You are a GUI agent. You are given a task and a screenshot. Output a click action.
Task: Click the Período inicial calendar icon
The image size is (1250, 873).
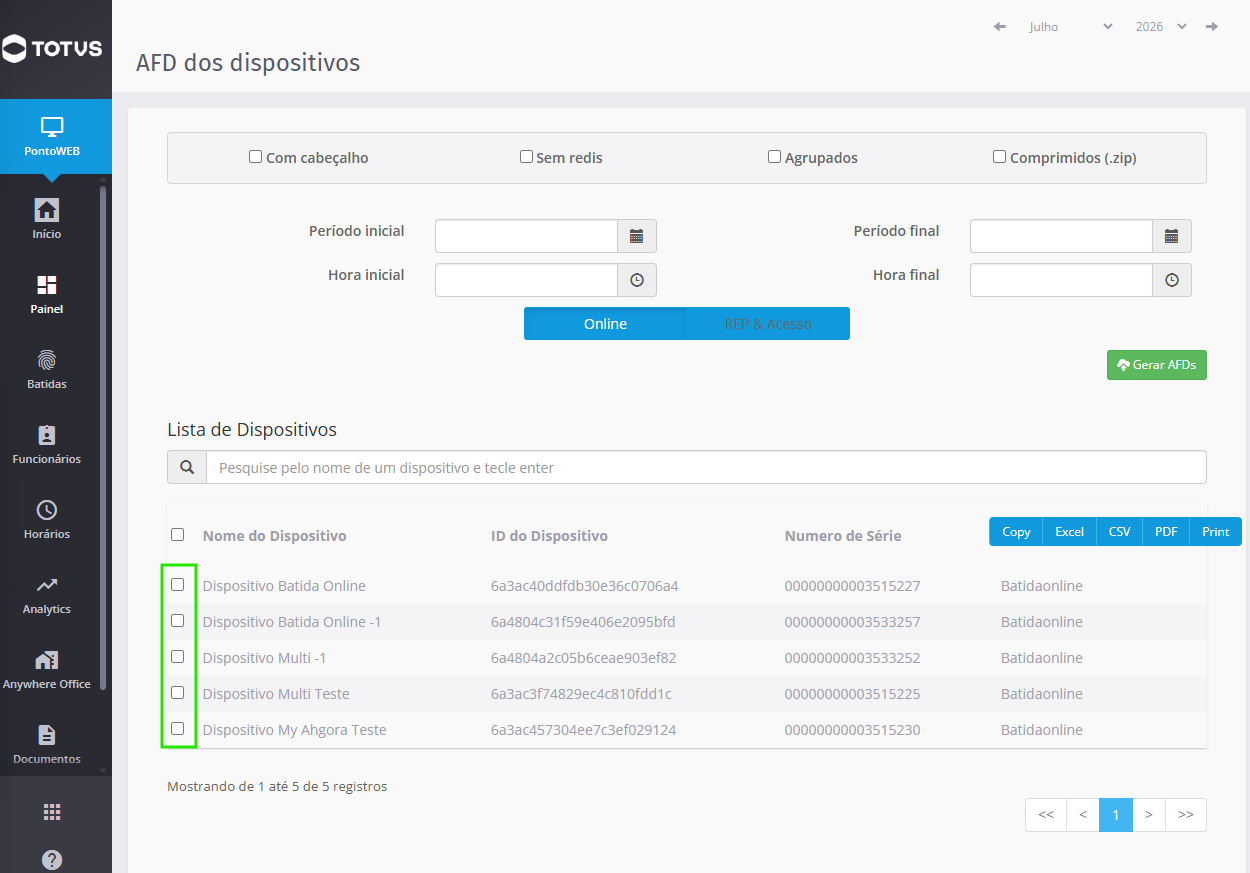(x=637, y=236)
